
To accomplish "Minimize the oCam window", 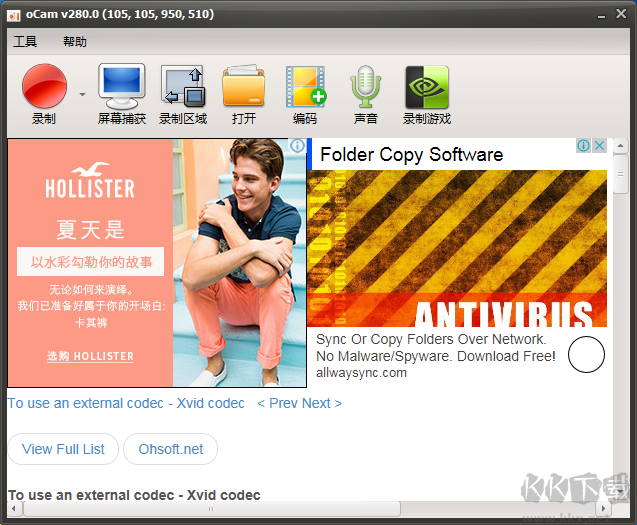I will pos(601,15).
